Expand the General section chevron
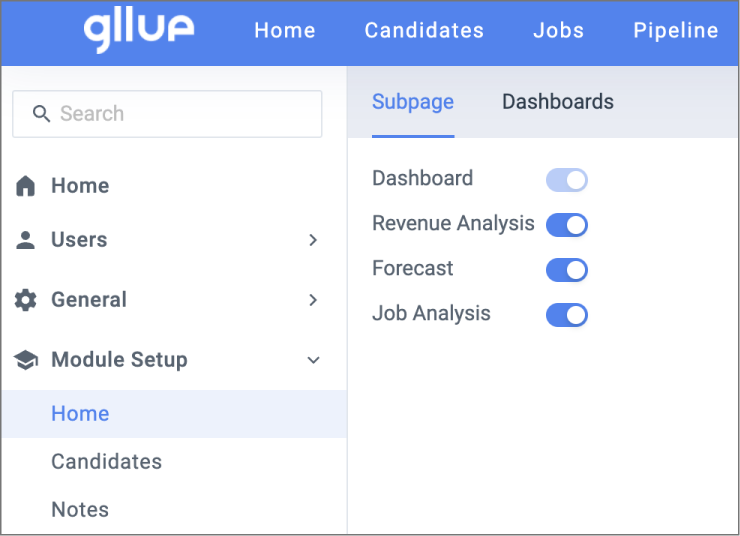740x536 pixels. coord(313,300)
